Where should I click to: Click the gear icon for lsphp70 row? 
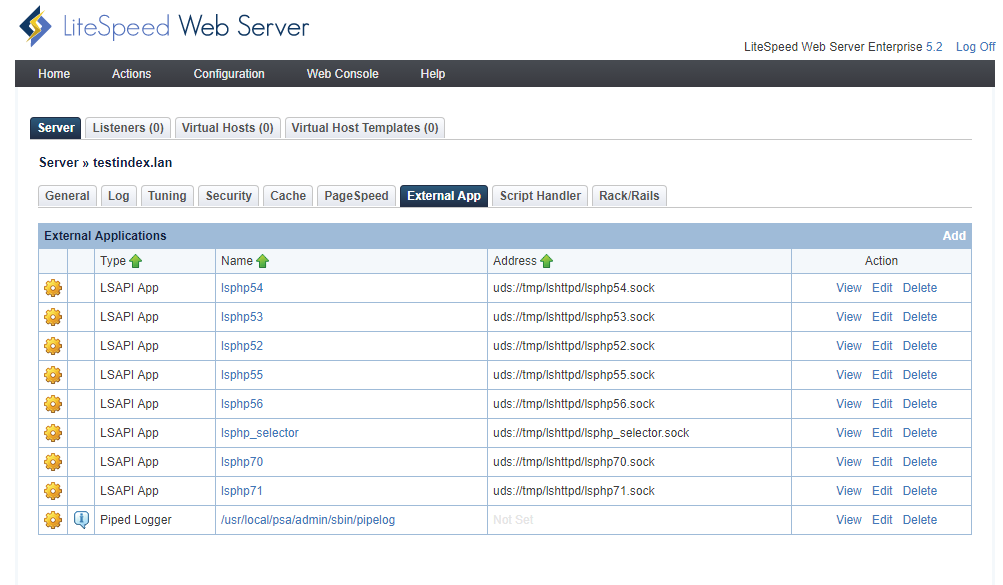coord(53,462)
